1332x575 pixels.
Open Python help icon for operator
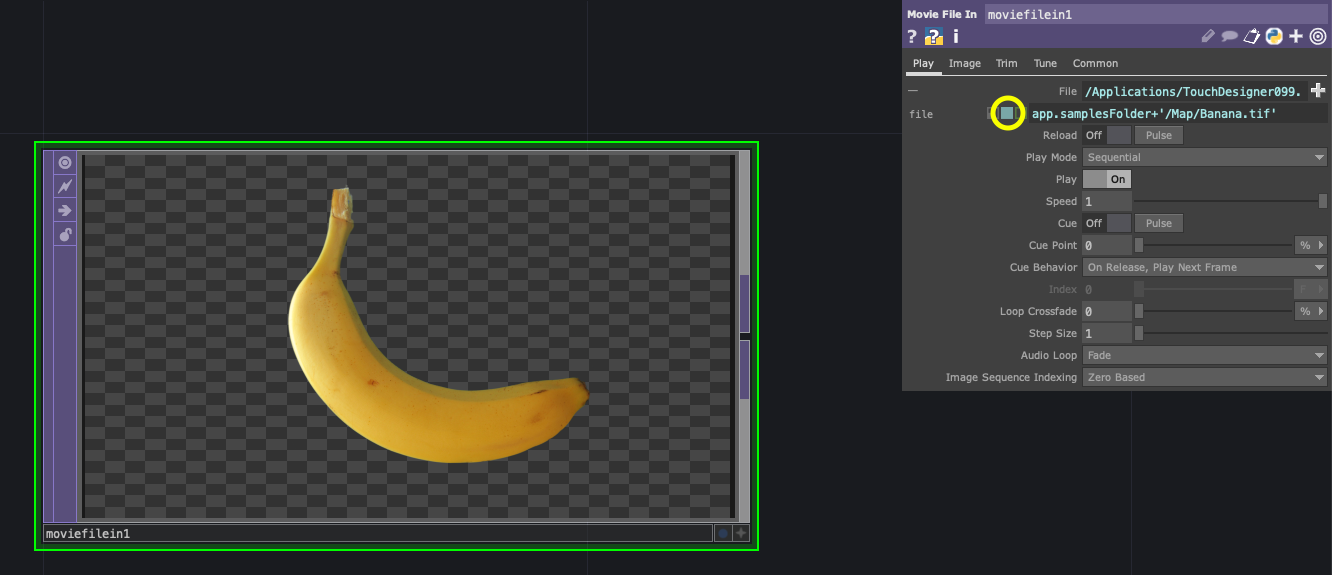pos(934,36)
